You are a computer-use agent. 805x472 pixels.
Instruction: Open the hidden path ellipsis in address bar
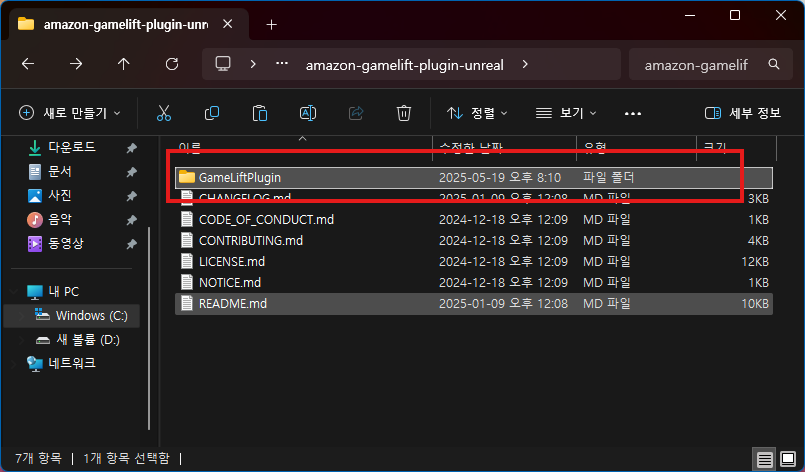(282, 64)
